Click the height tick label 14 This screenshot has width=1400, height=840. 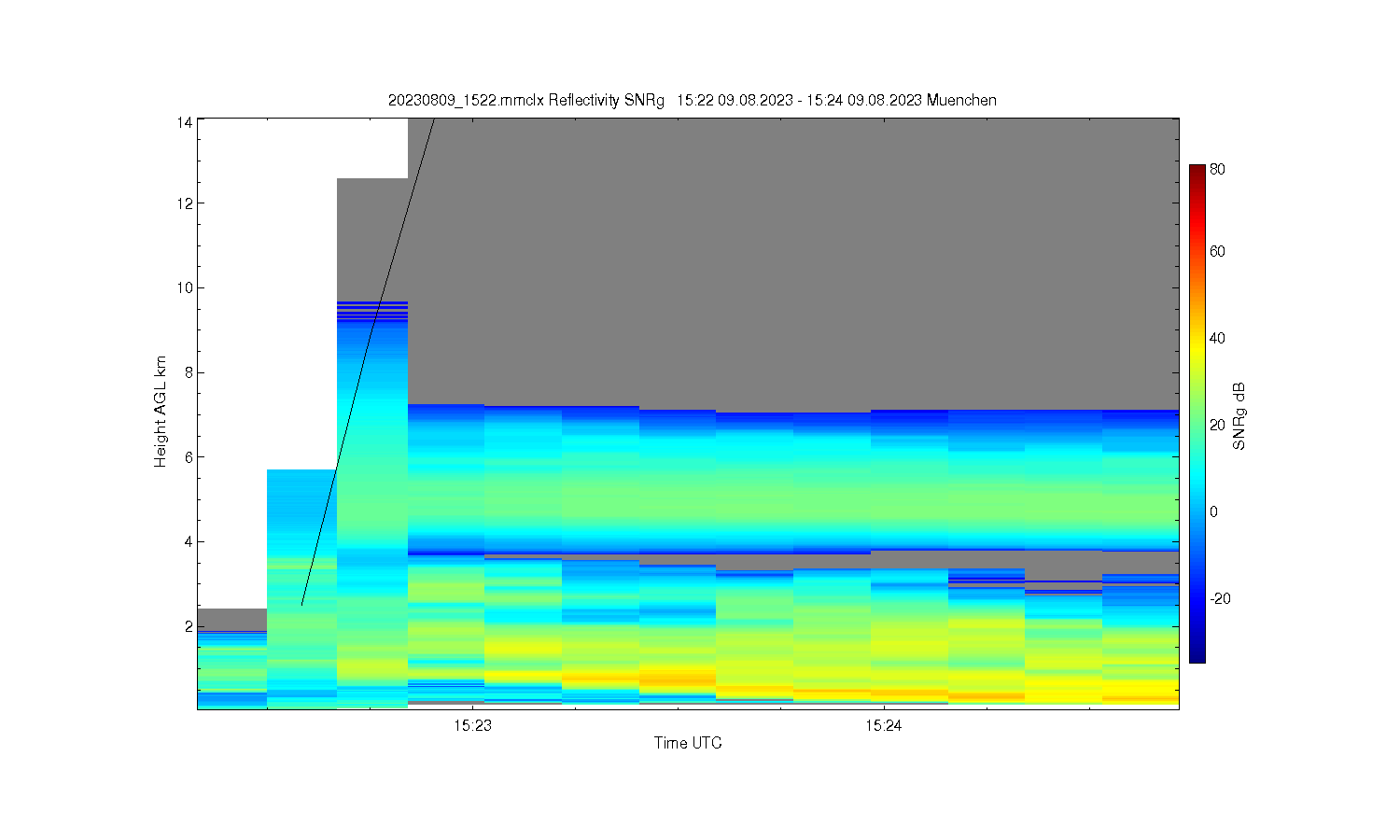185,122
